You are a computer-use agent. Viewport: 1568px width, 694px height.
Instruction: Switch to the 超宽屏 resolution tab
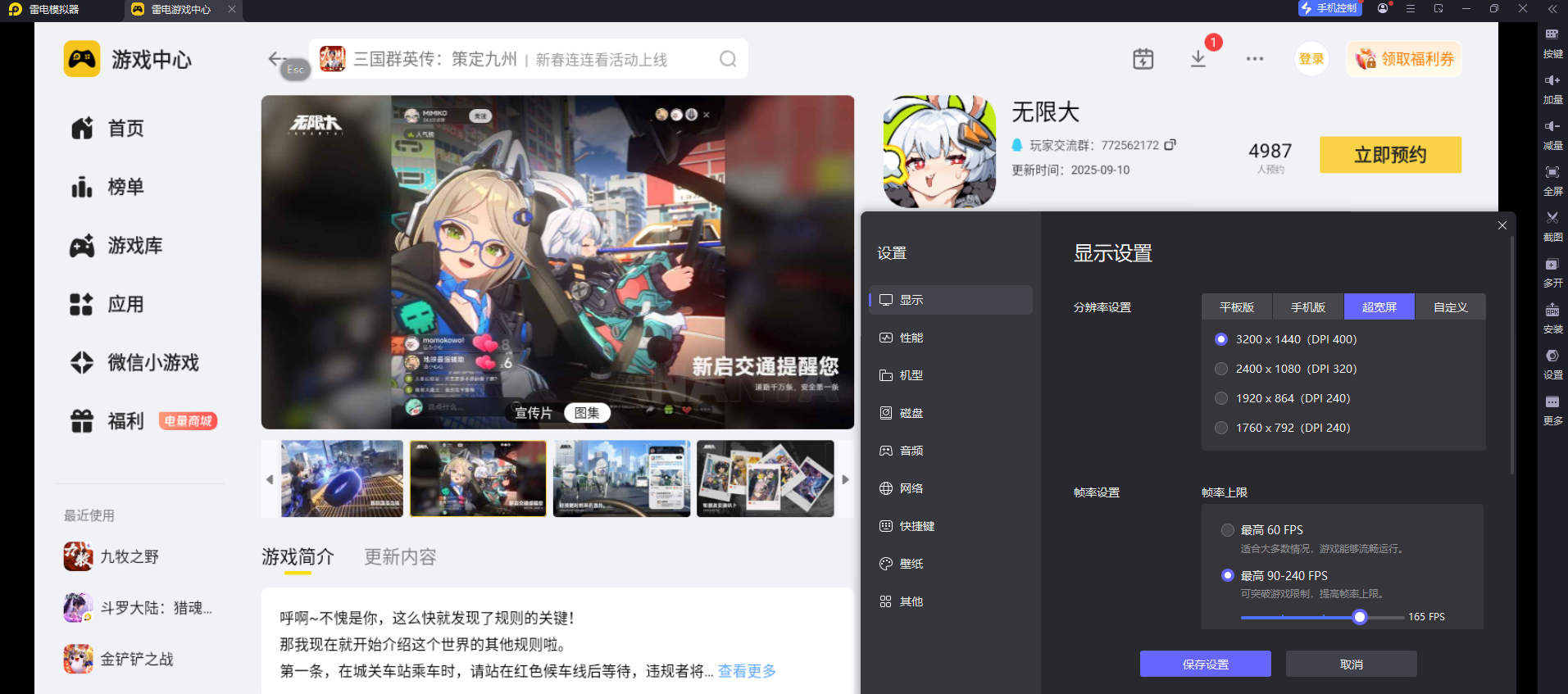pyautogui.click(x=1379, y=306)
